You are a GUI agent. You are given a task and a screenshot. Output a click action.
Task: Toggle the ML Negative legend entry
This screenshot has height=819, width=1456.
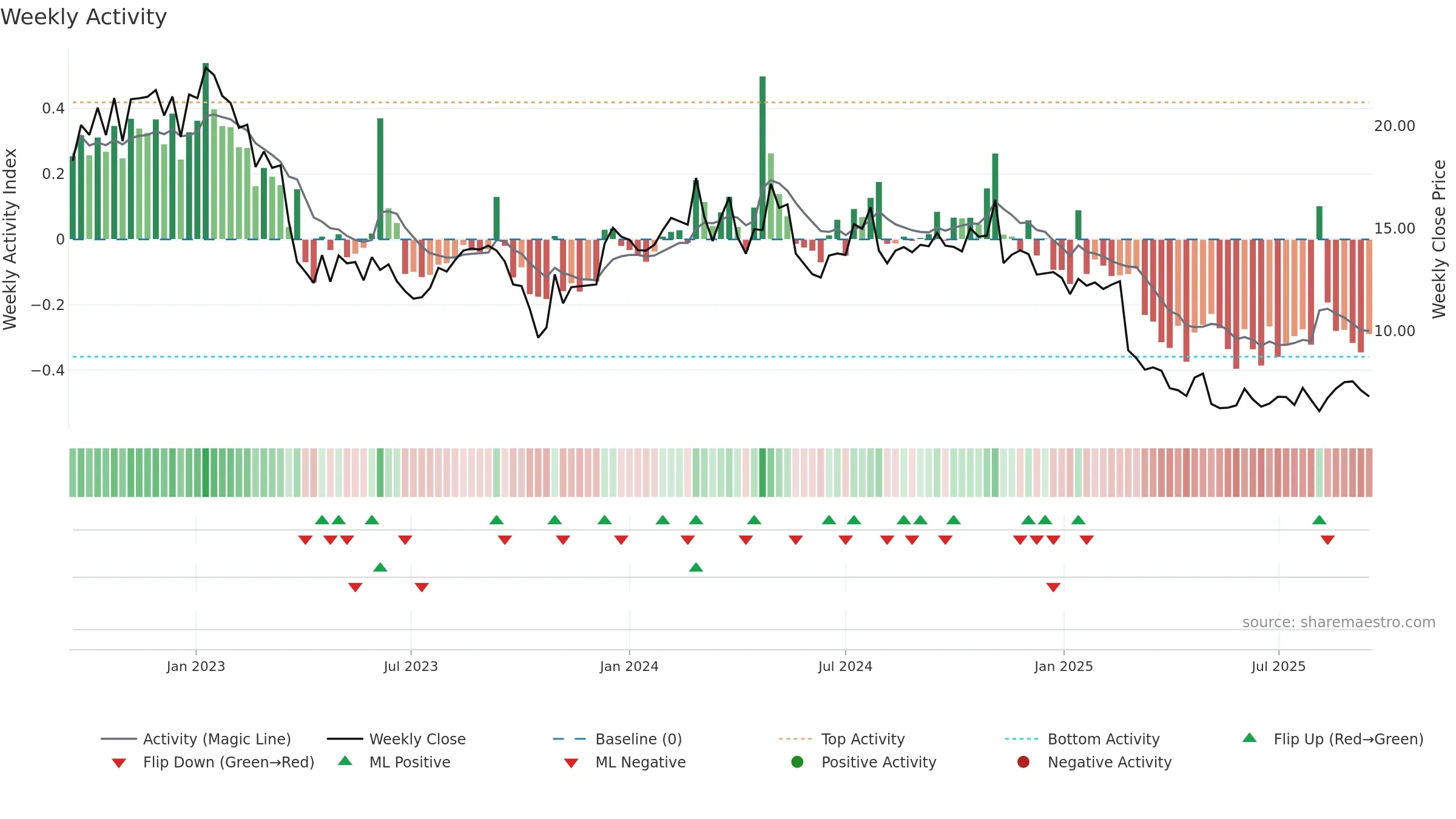point(625,762)
